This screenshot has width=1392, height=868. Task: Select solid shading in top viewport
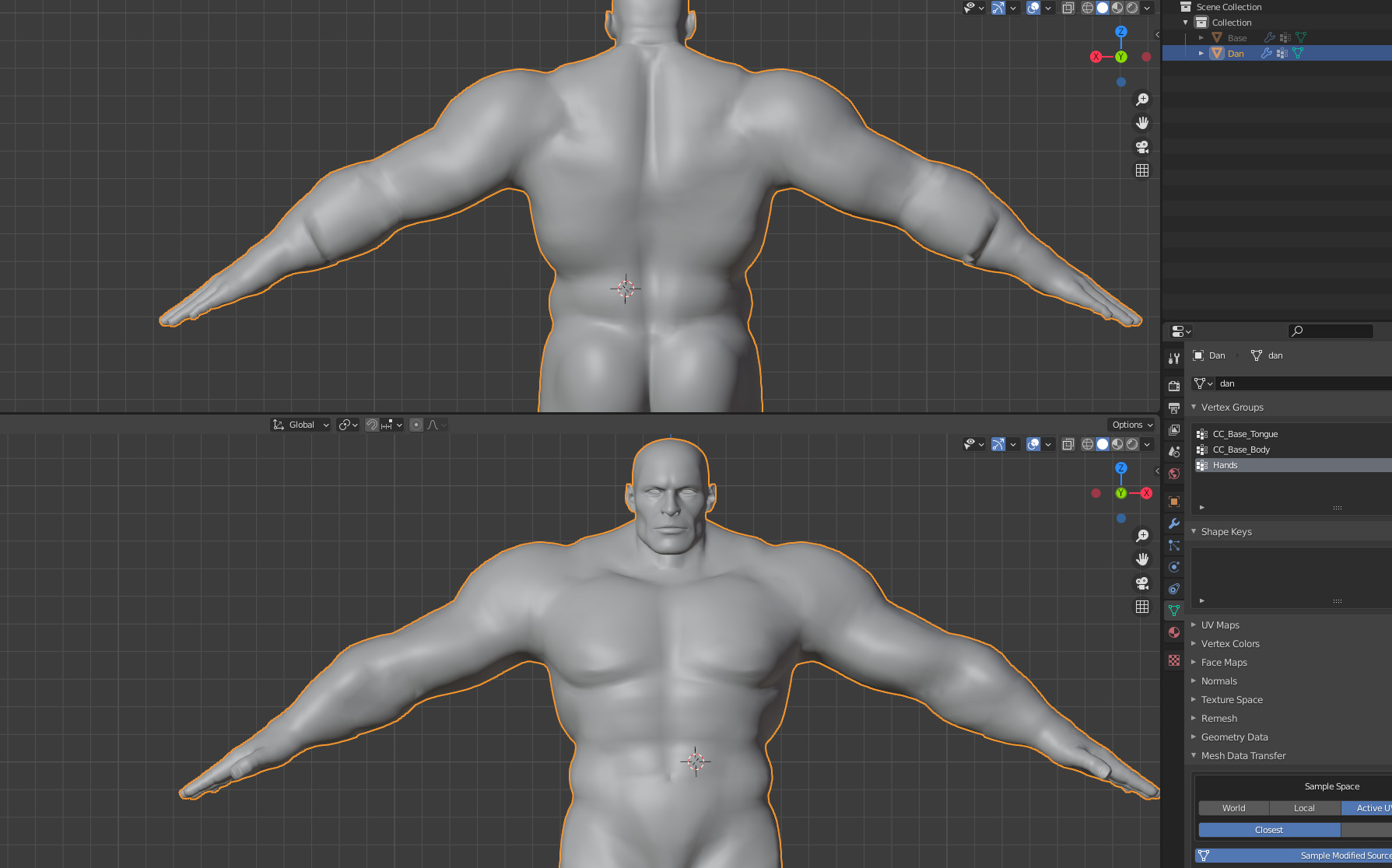pos(1103,8)
